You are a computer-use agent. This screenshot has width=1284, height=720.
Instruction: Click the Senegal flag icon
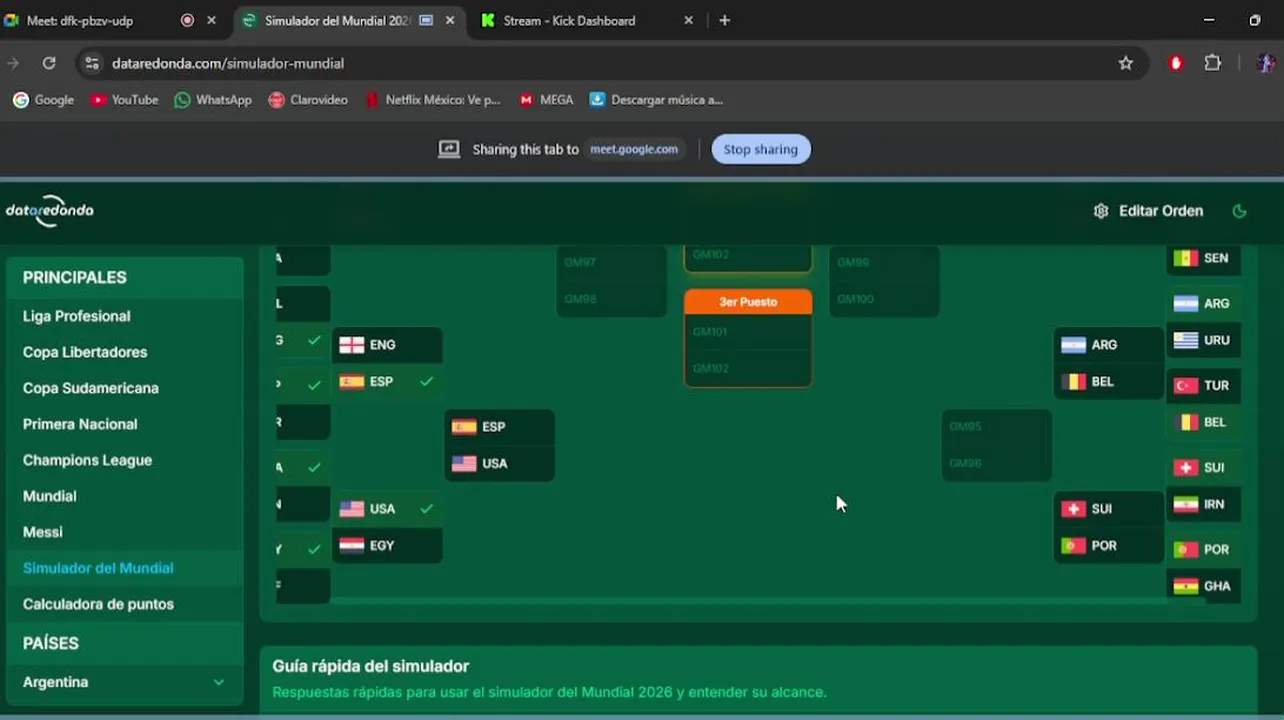(1186, 258)
